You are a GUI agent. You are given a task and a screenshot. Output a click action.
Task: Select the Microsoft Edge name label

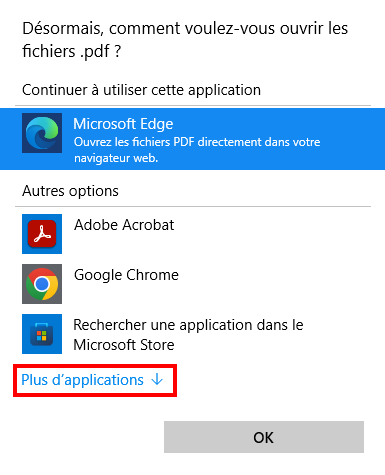pyautogui.click(x=123, y=124)
